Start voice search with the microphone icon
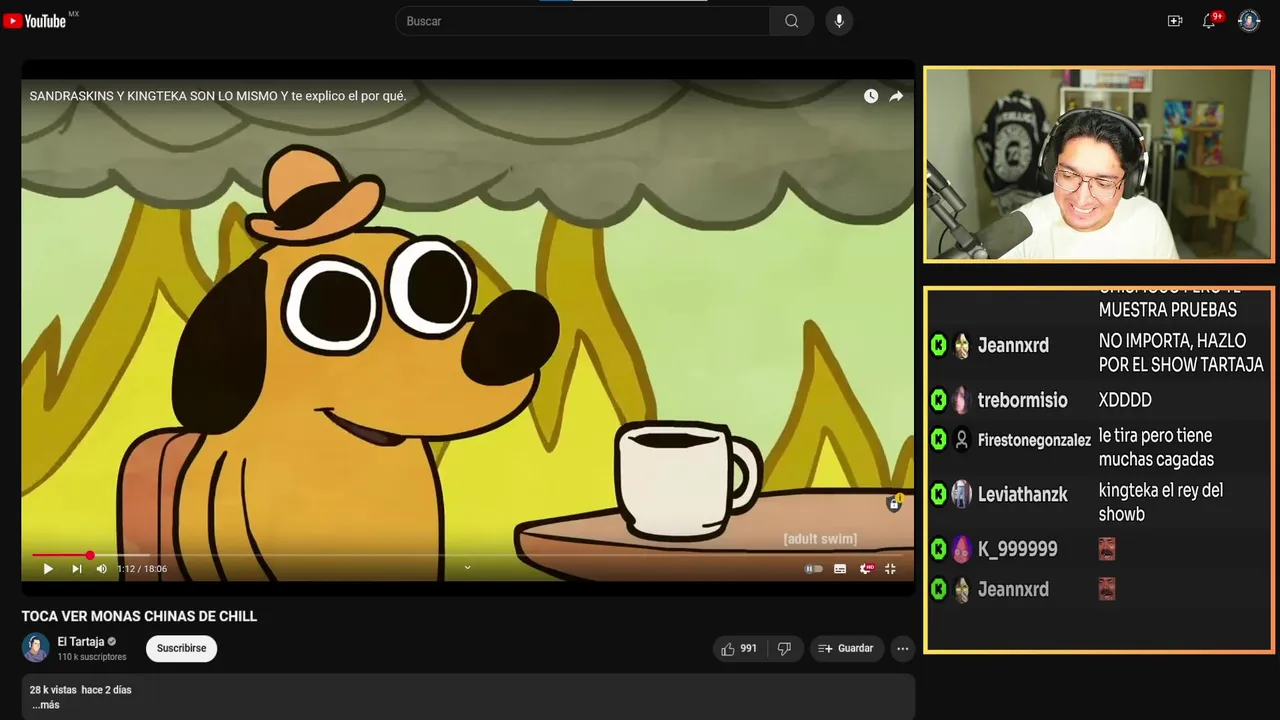This screenshot has width=1280, height=720. click(x=839, y=21)
